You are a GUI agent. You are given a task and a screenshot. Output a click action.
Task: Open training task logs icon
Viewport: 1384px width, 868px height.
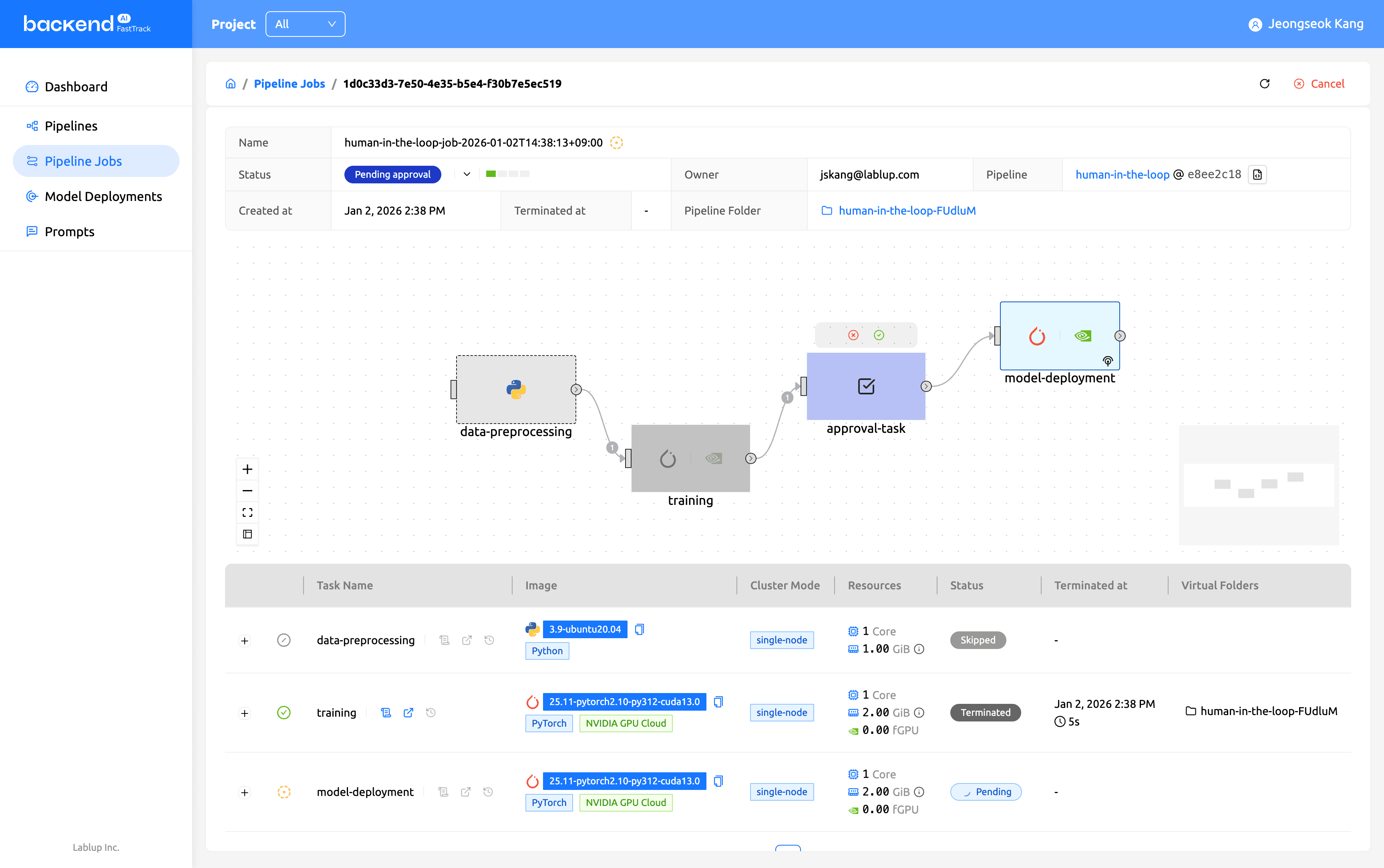pos(386,712)
